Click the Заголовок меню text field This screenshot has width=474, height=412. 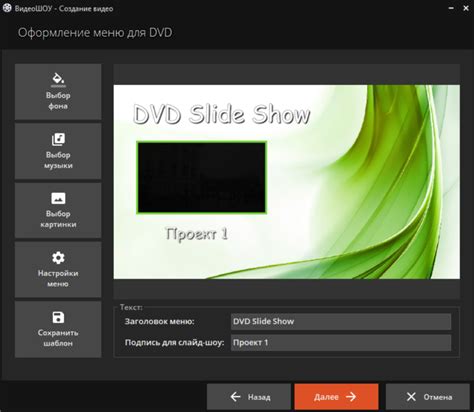tap(341, 321)
